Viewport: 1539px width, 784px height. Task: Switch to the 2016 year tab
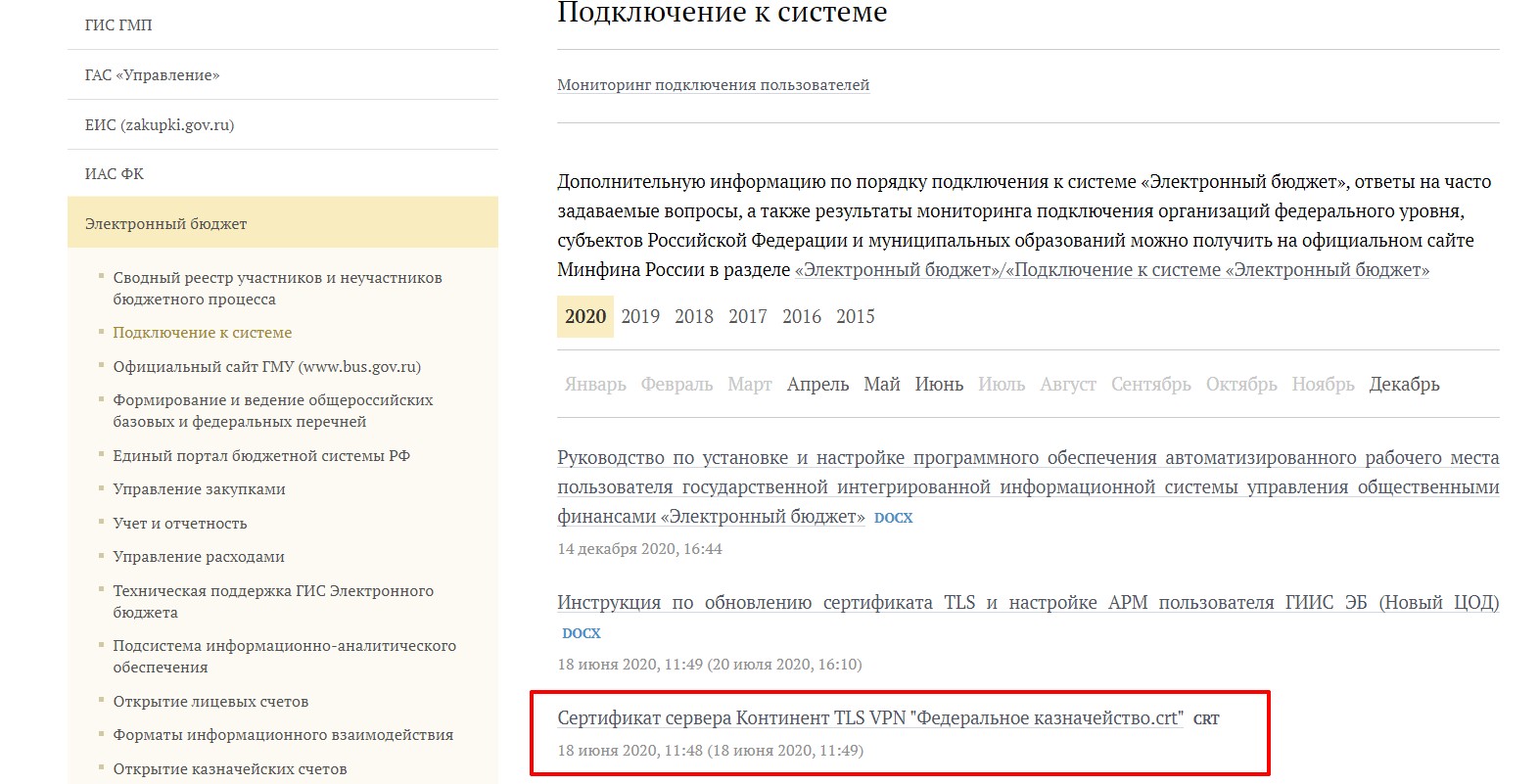coord(802,316)
